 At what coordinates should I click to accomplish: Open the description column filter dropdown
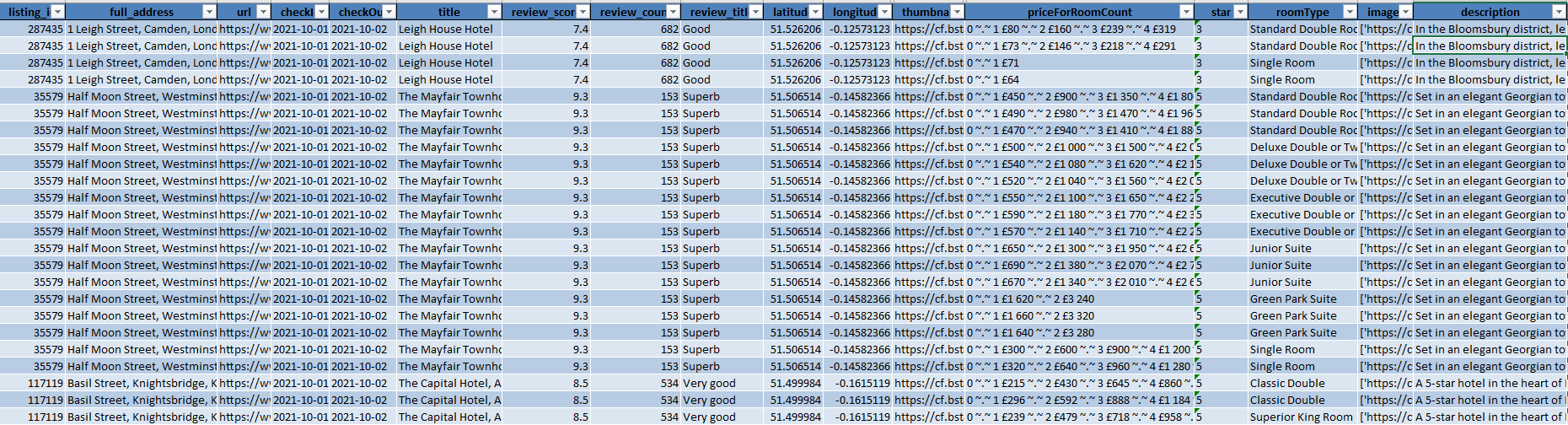click(x=1558, y=12)
